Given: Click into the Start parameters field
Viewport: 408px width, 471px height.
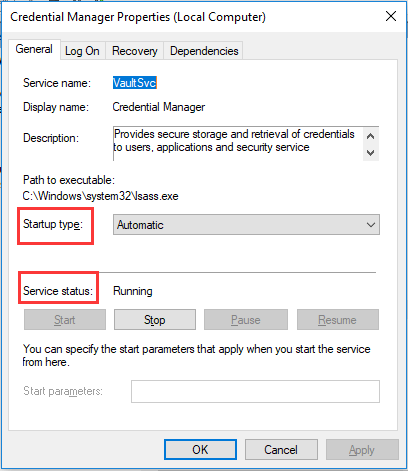Looking at the screenshot, I should (255, 391).
